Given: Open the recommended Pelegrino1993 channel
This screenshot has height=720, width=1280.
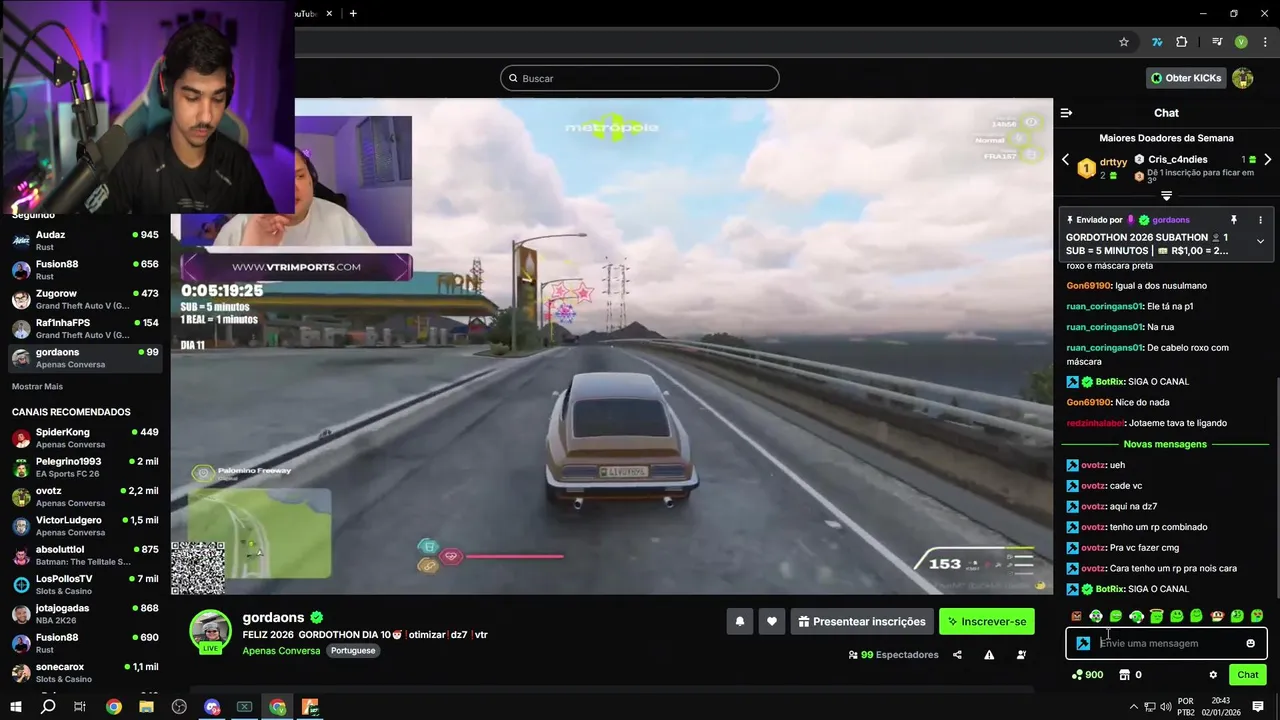Looking at the screenshot, I should (x=85, y=467).
